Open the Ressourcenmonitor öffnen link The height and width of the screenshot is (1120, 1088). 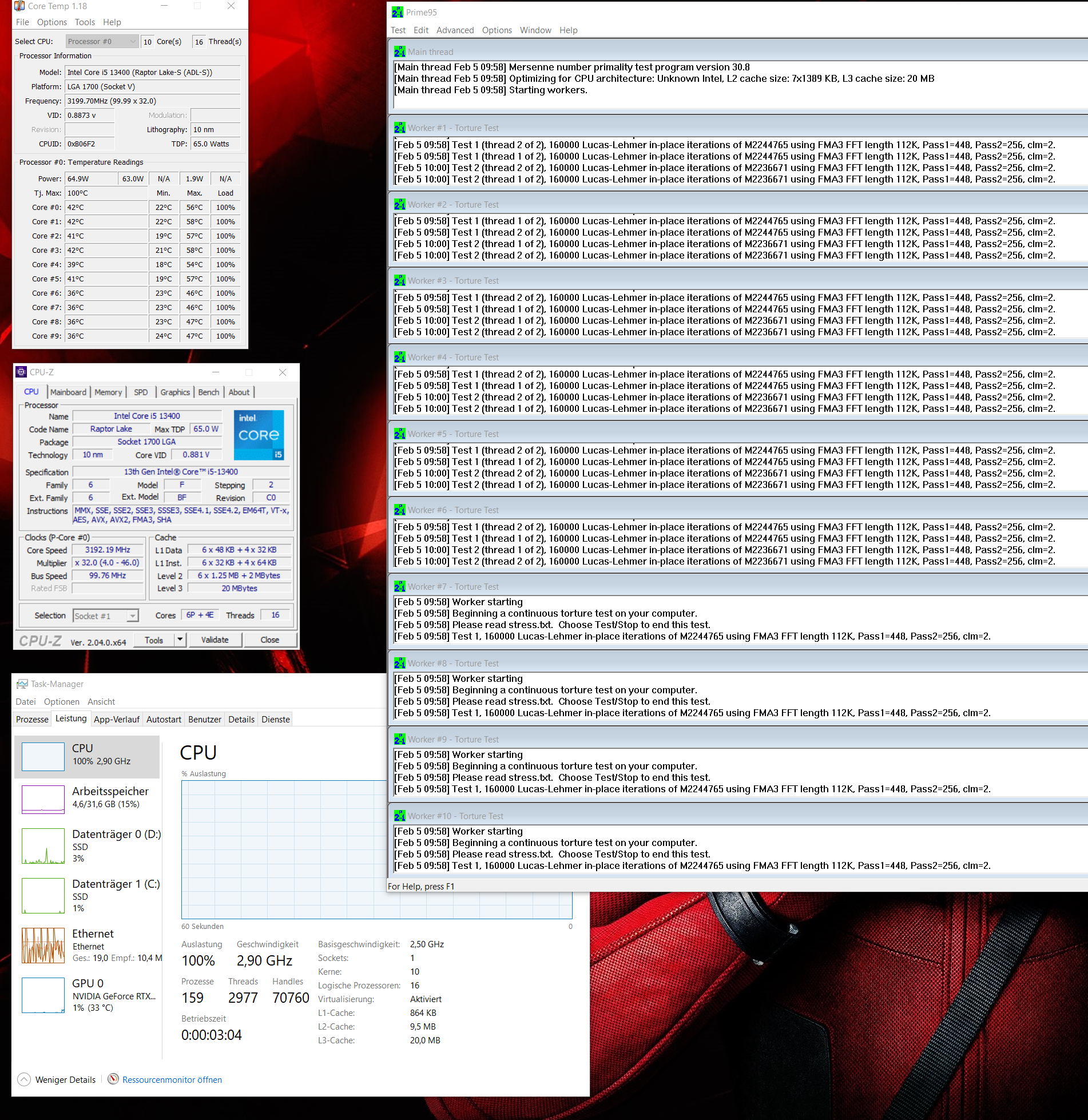tap(172, 1079)
